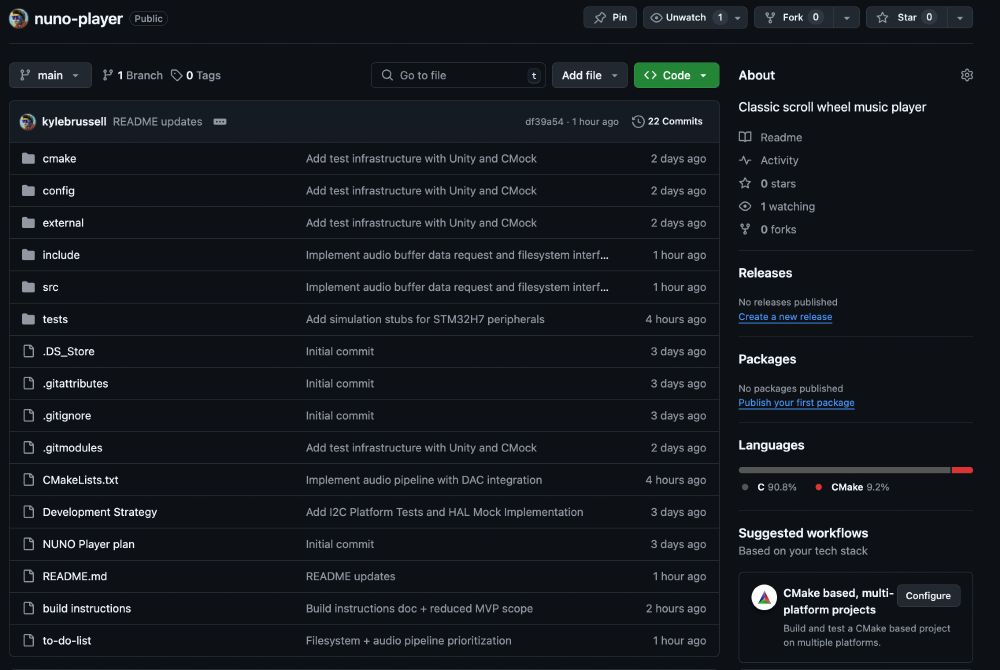Open the main branch selector
1000x670 pixels.
(50, 75)
